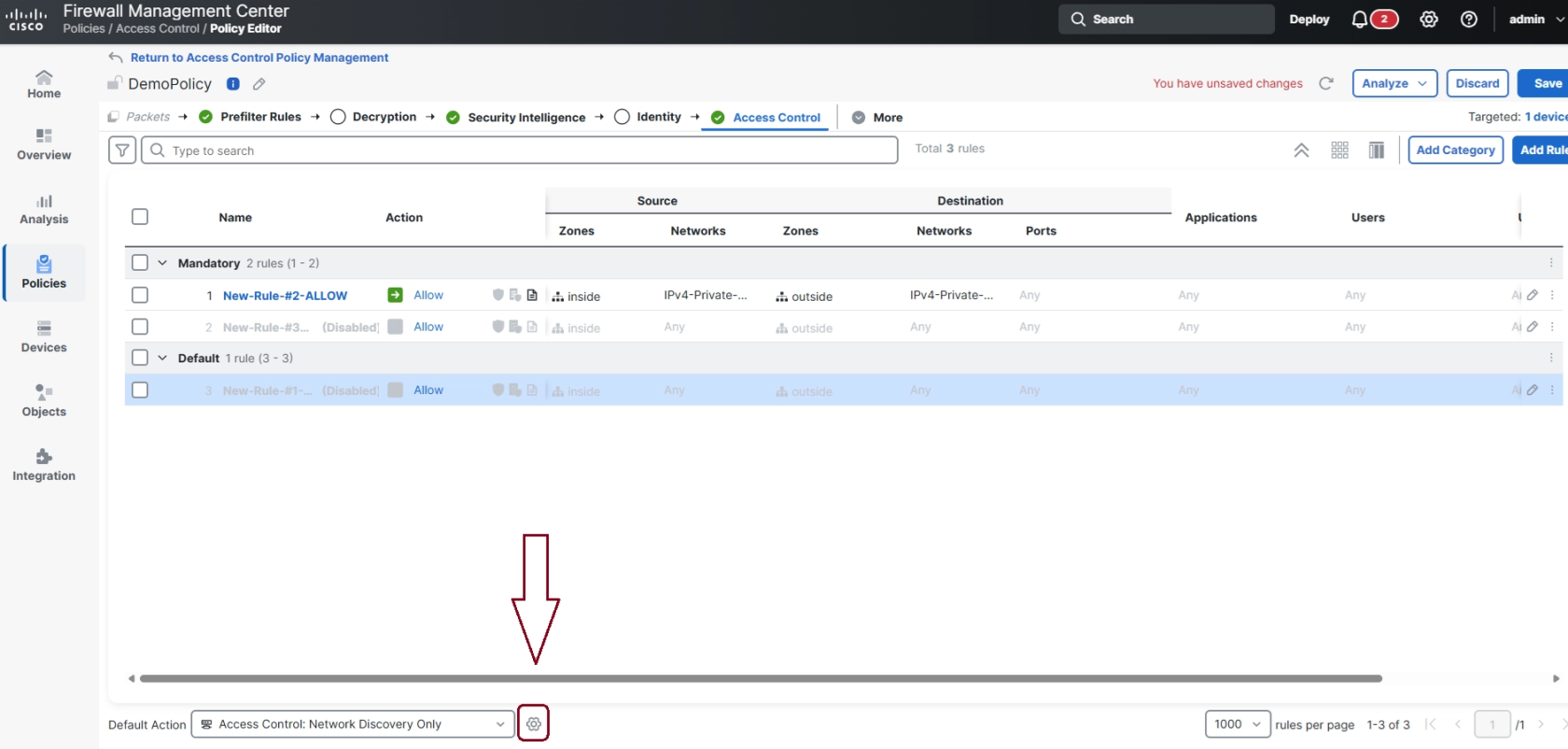This screenshot has width=1568, height=749.
Task: Switch to the grid view icon
Action: (x=1340, y=150)
